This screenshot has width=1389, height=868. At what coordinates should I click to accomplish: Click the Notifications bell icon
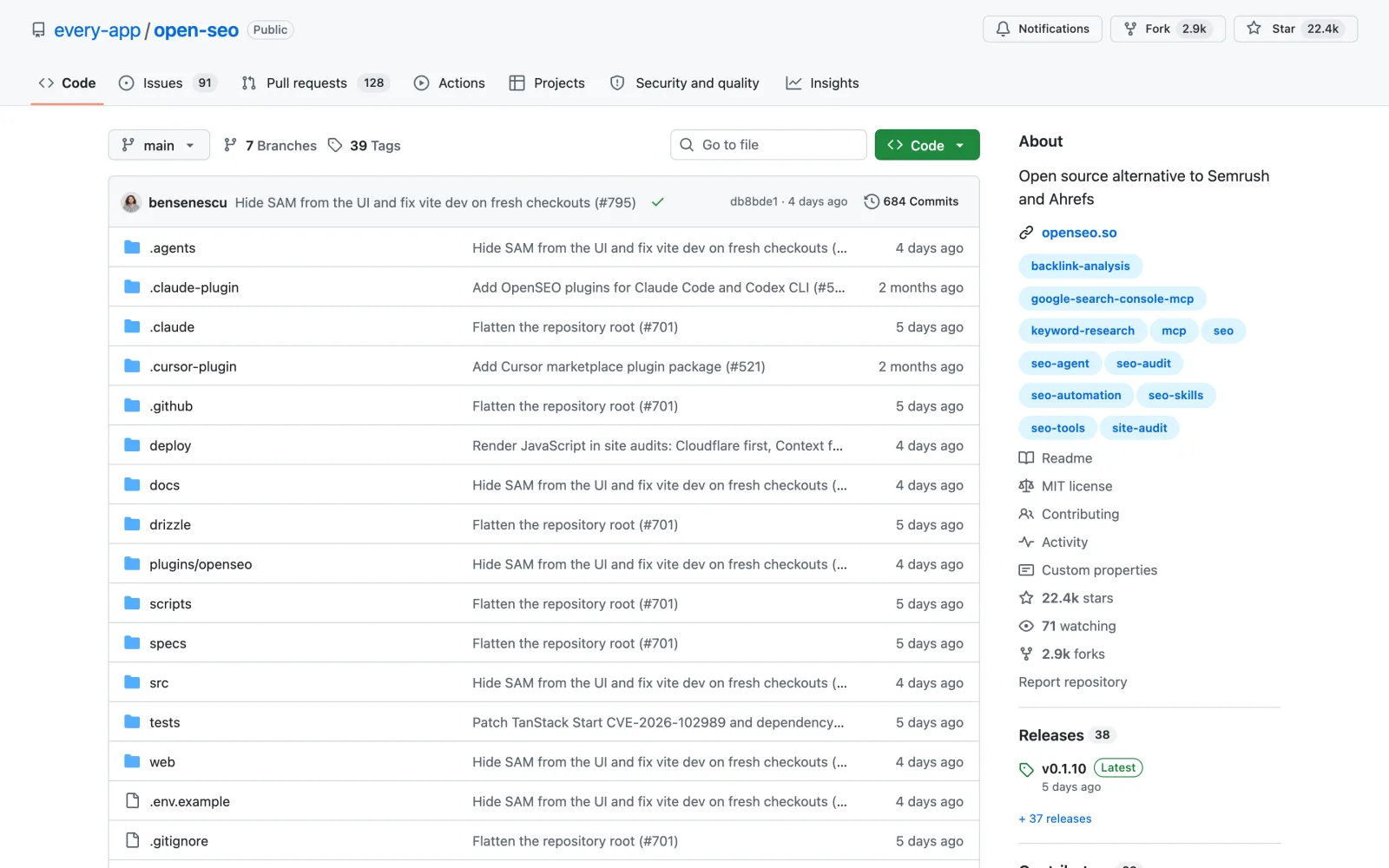coord(1003,29)
